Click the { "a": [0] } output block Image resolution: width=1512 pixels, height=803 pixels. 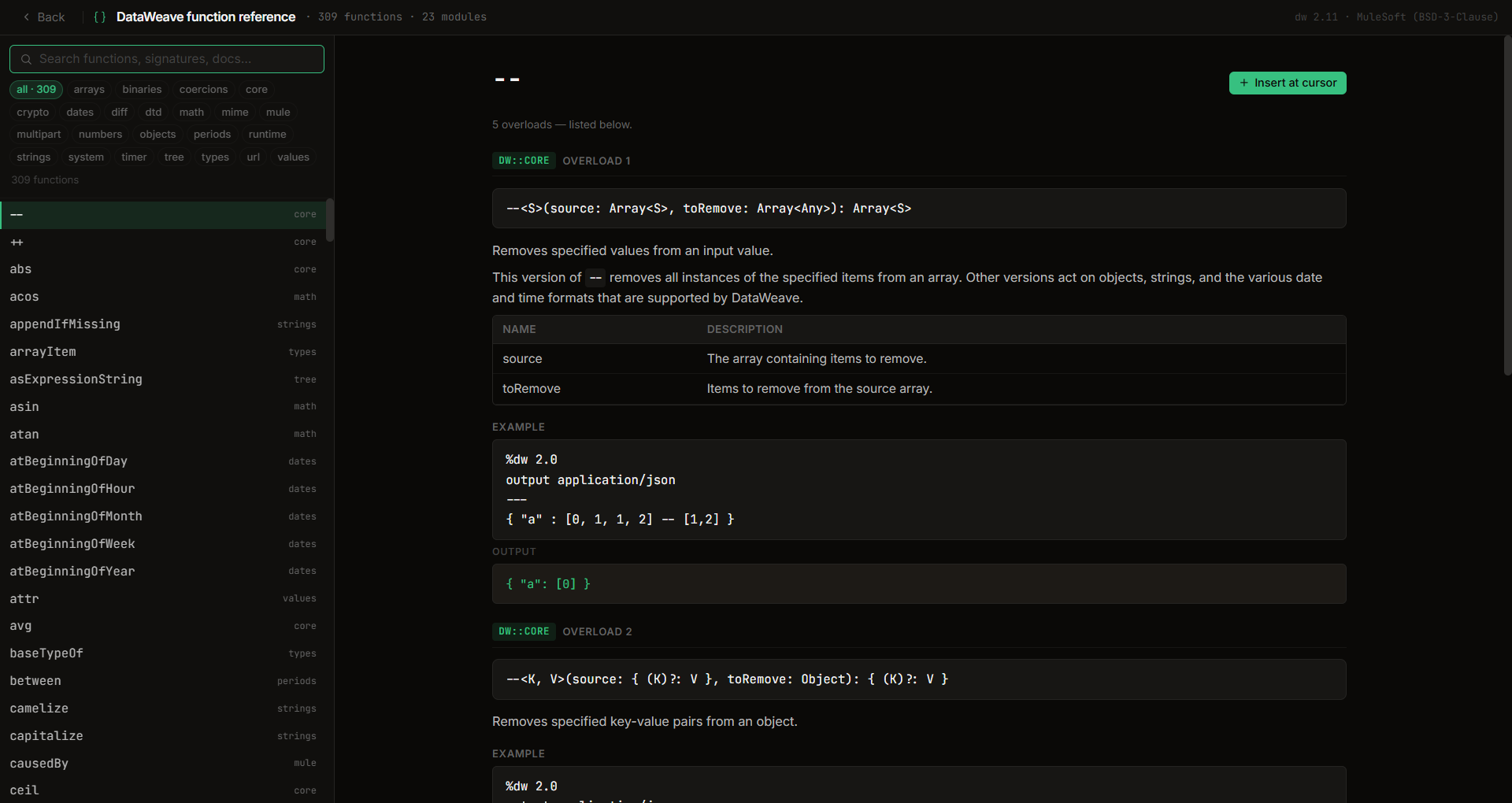919,584
